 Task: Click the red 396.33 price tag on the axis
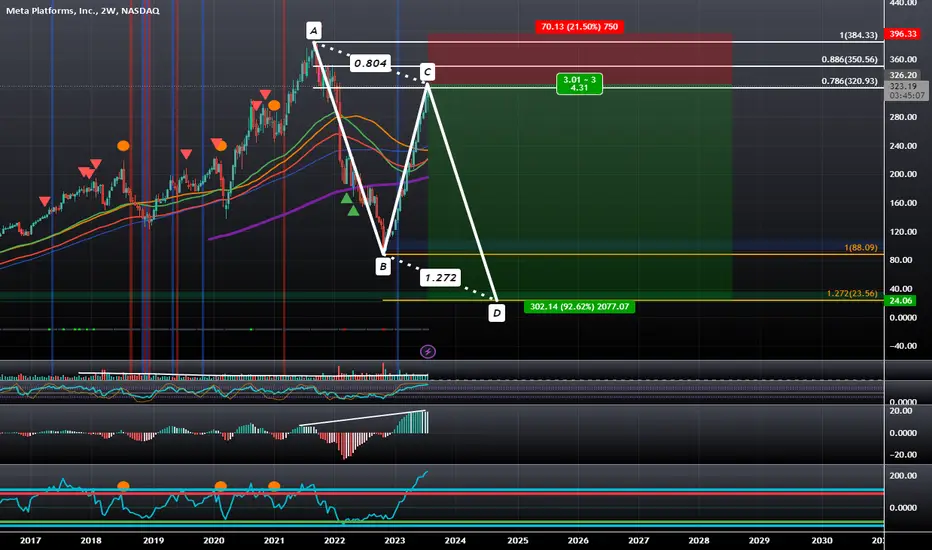point(902,34)
